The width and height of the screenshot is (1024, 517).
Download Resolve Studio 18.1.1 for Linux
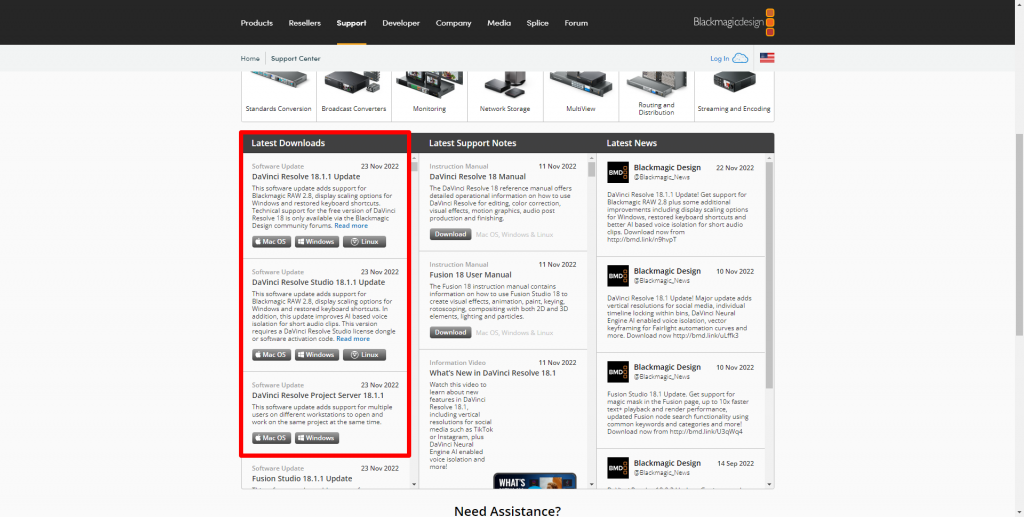(364, 355)
